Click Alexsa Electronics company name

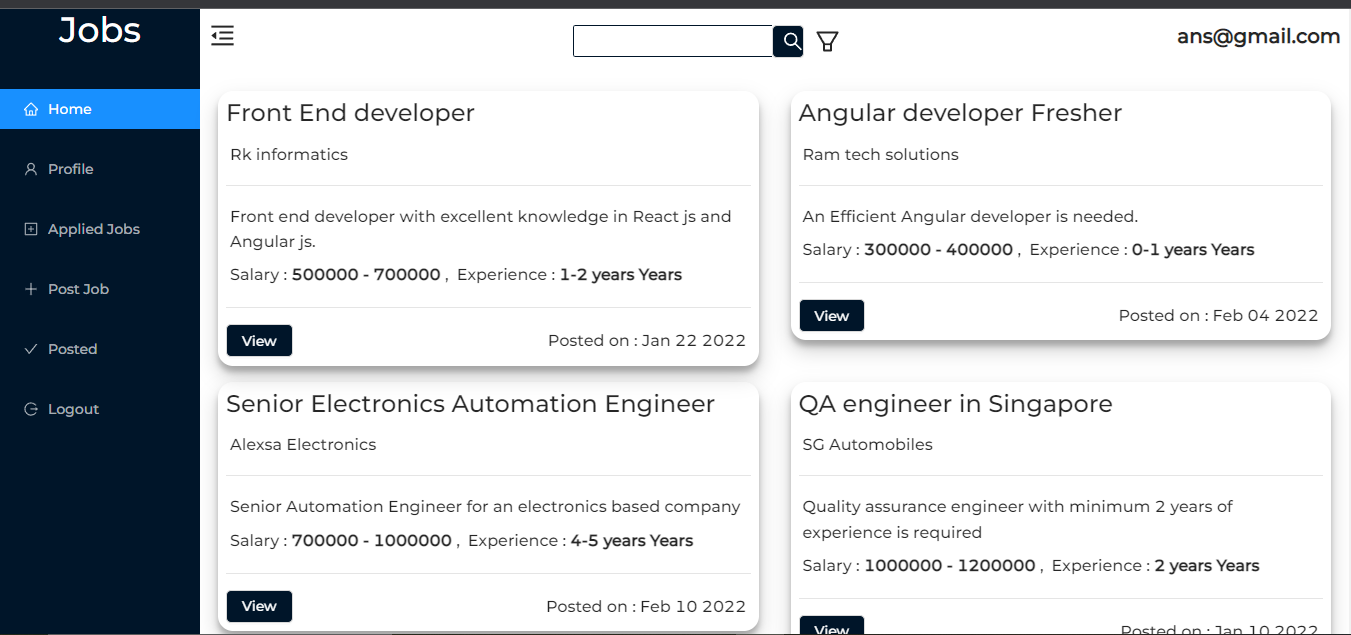(303, 444)
